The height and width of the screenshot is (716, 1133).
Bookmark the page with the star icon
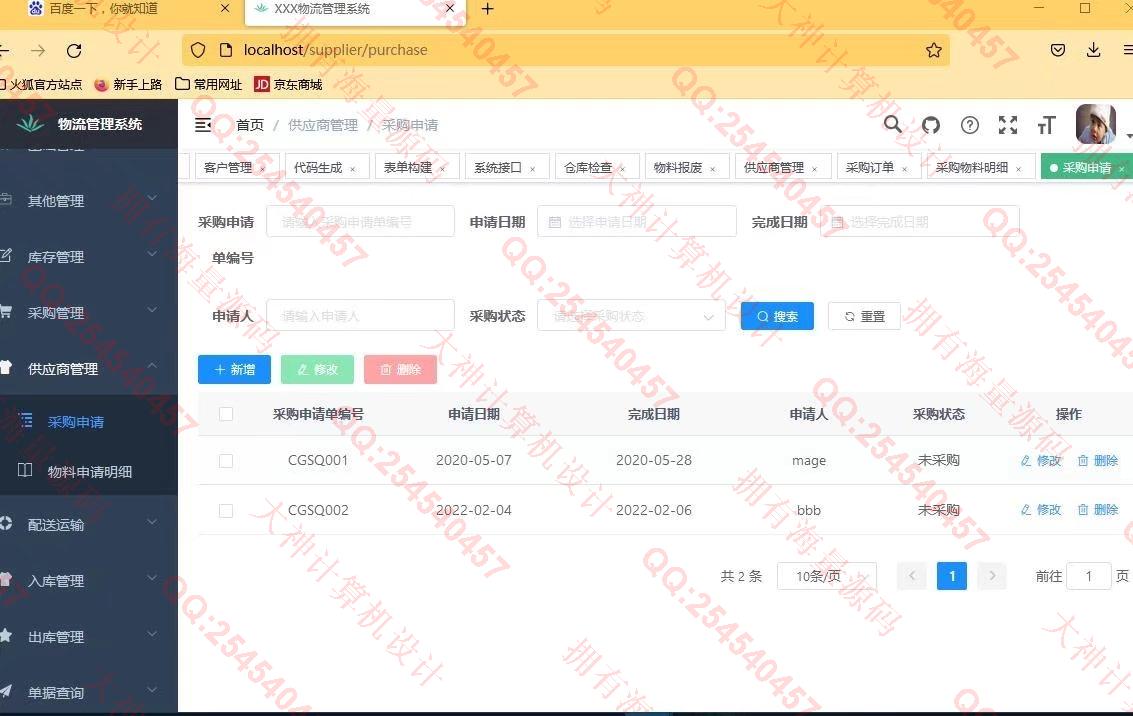[933, 50]
